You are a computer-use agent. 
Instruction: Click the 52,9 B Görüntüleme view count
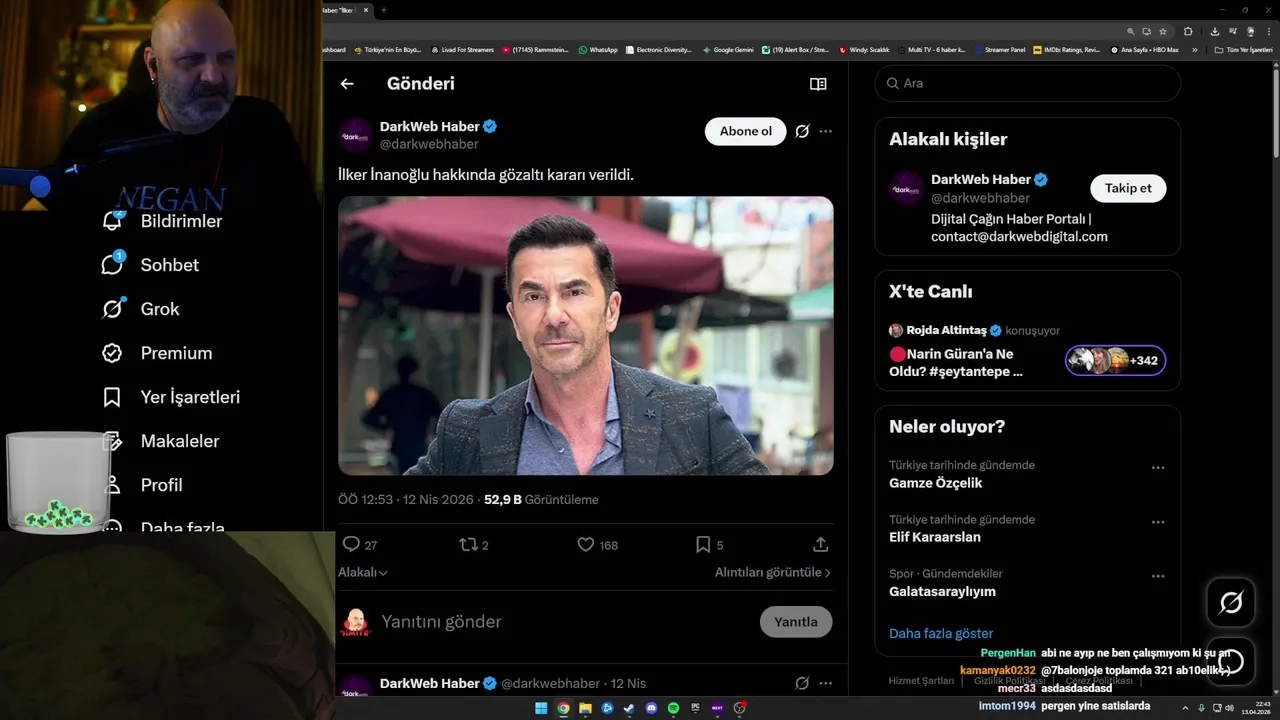(x=541, y=499)
